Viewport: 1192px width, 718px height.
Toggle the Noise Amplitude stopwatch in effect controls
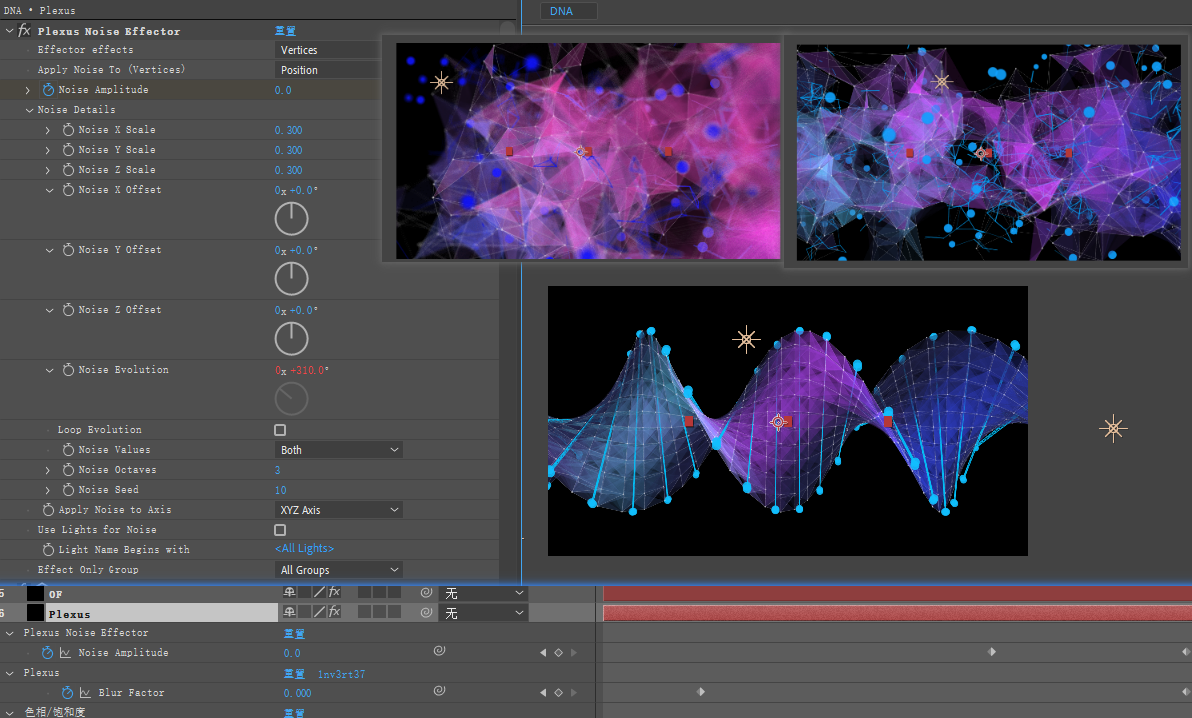coord(48,90)
